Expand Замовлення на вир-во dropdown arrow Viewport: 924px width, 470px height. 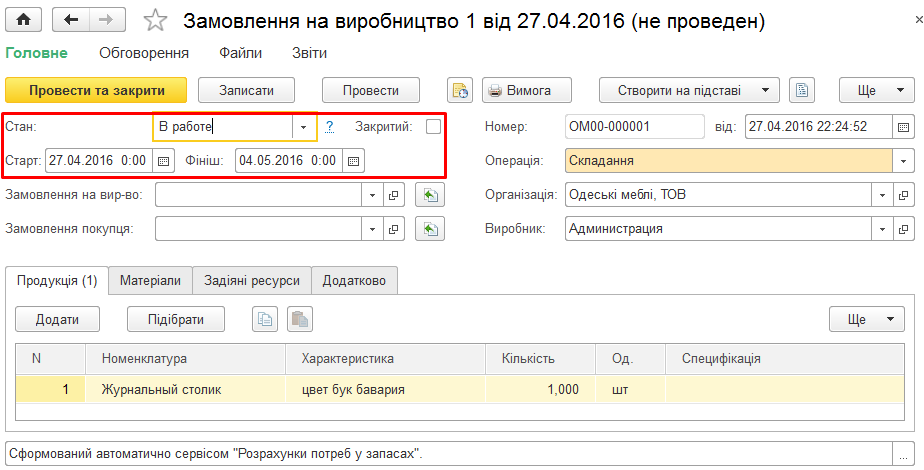[372, 195]
